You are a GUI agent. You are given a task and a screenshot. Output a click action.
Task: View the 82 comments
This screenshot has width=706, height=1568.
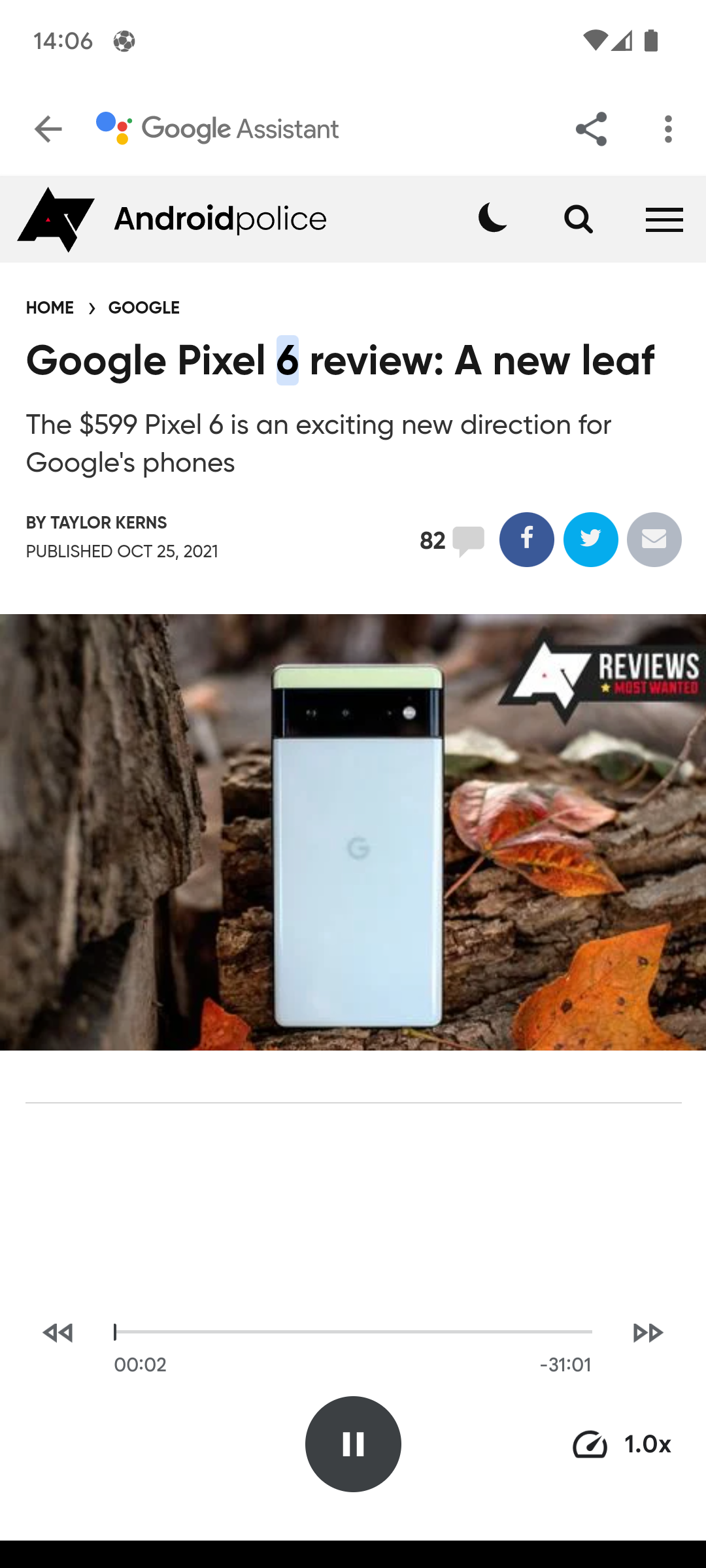coord(452,541)
